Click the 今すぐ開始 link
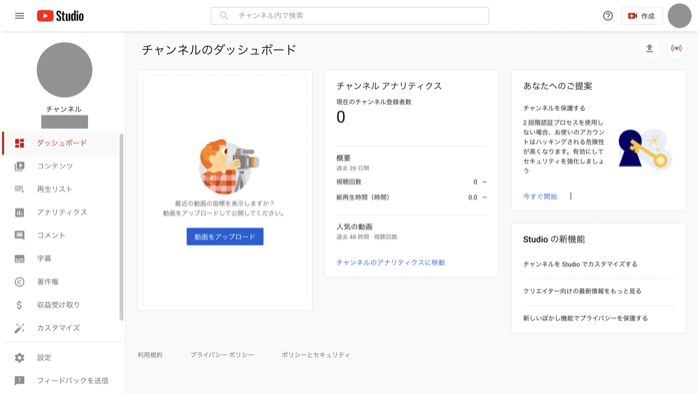The image size is (700, 394). coord(540,196)
